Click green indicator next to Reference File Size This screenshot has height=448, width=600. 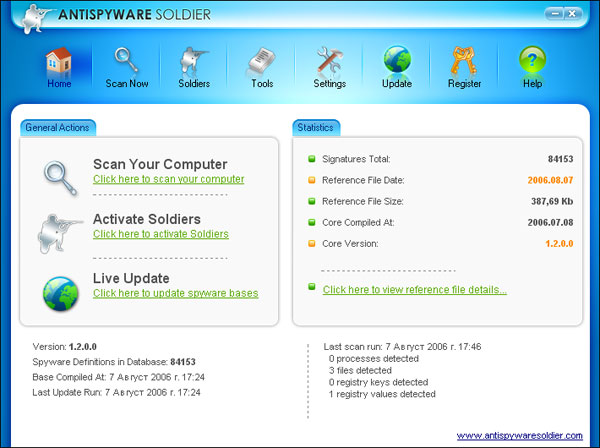(x=312, y=201)
